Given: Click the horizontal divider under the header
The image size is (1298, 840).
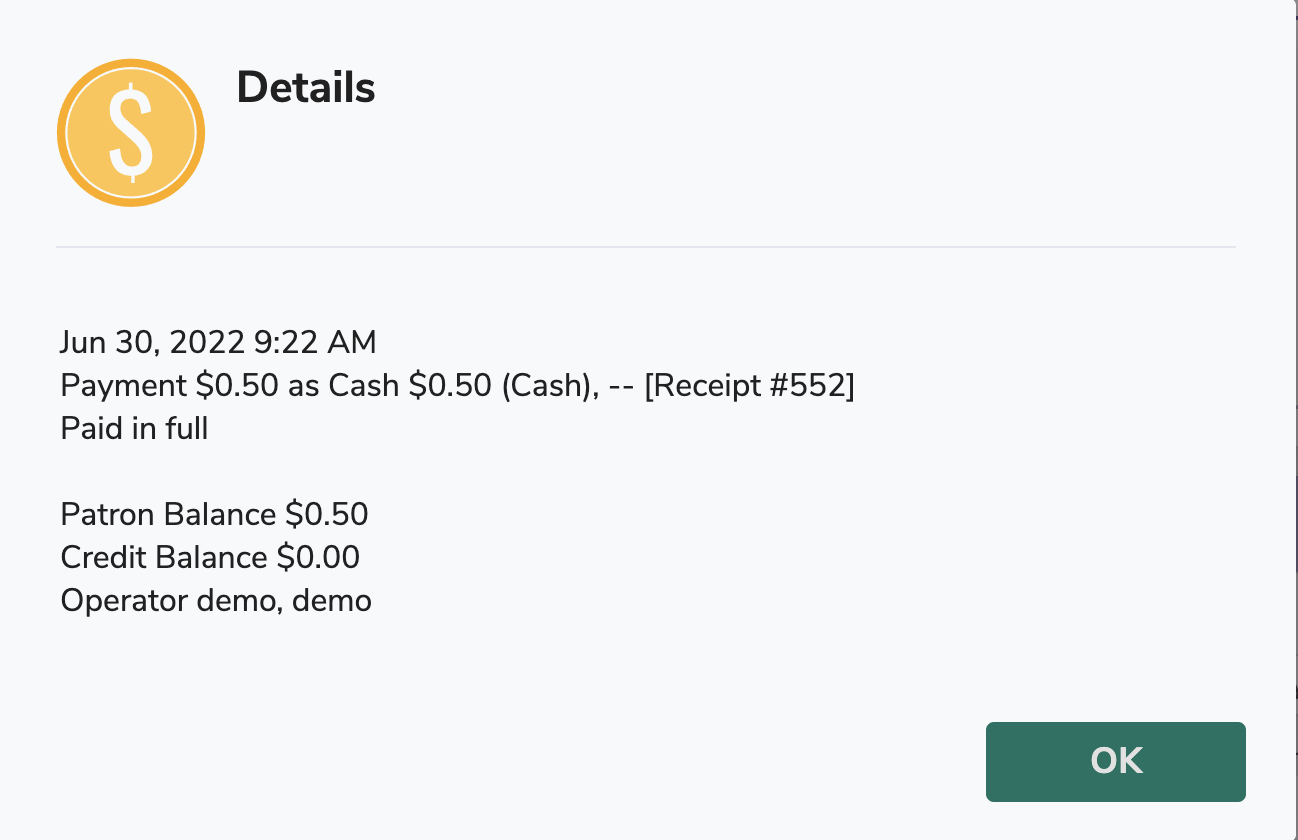Looking at the screenshot, I should 646,246.
